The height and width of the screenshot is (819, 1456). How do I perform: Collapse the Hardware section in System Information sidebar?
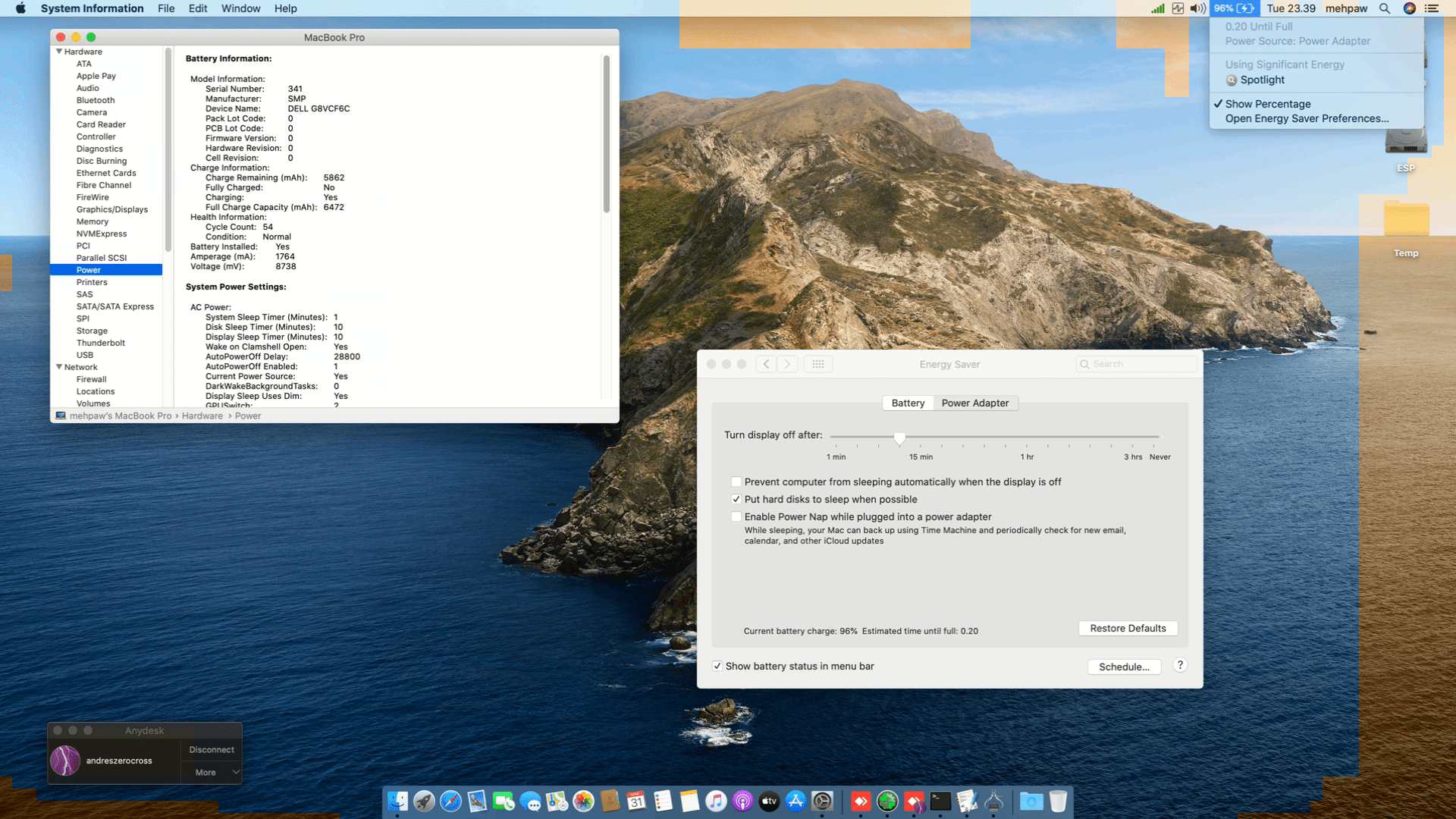[59, 52]
